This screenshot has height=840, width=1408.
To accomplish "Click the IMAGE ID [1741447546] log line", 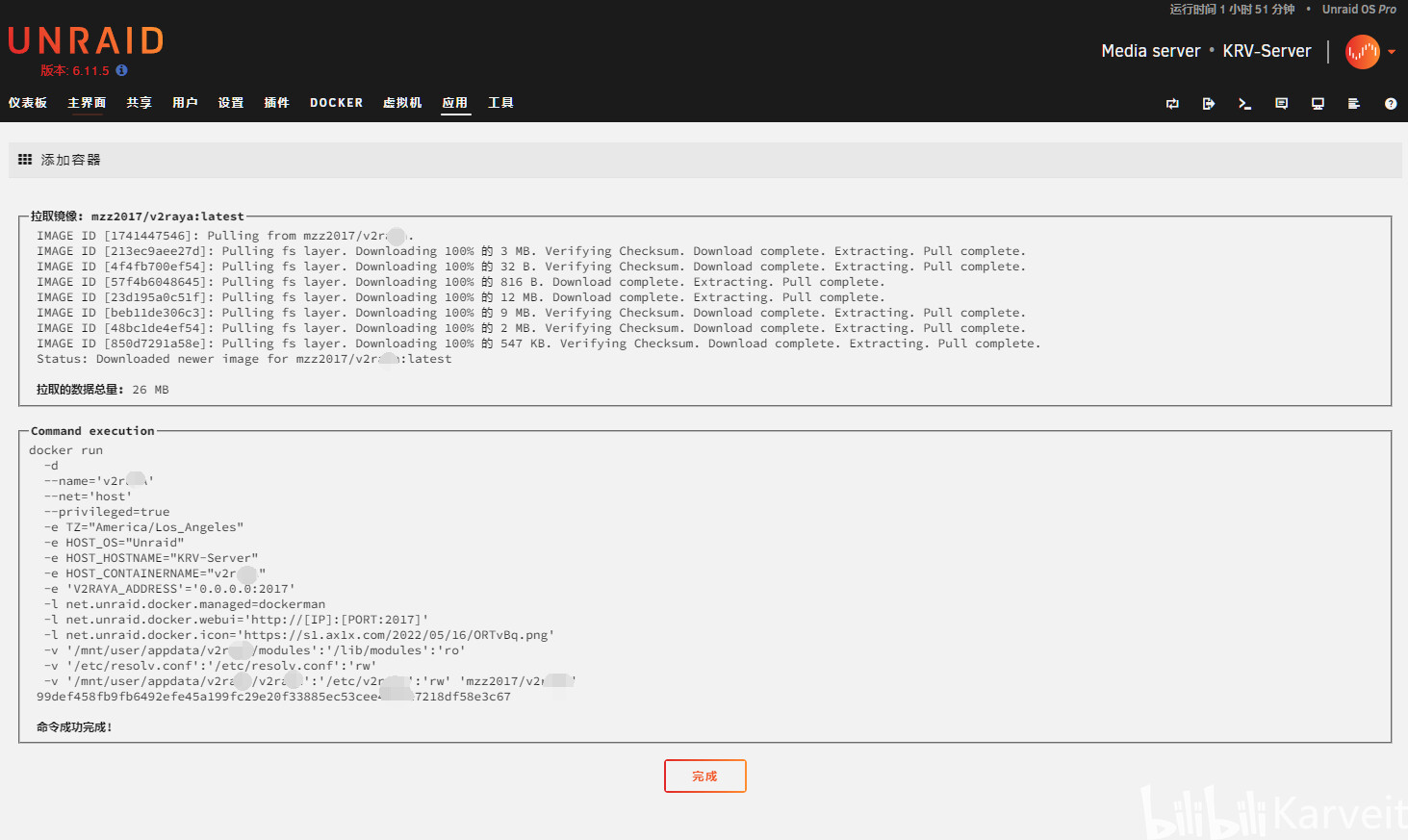I will point(225,236).
